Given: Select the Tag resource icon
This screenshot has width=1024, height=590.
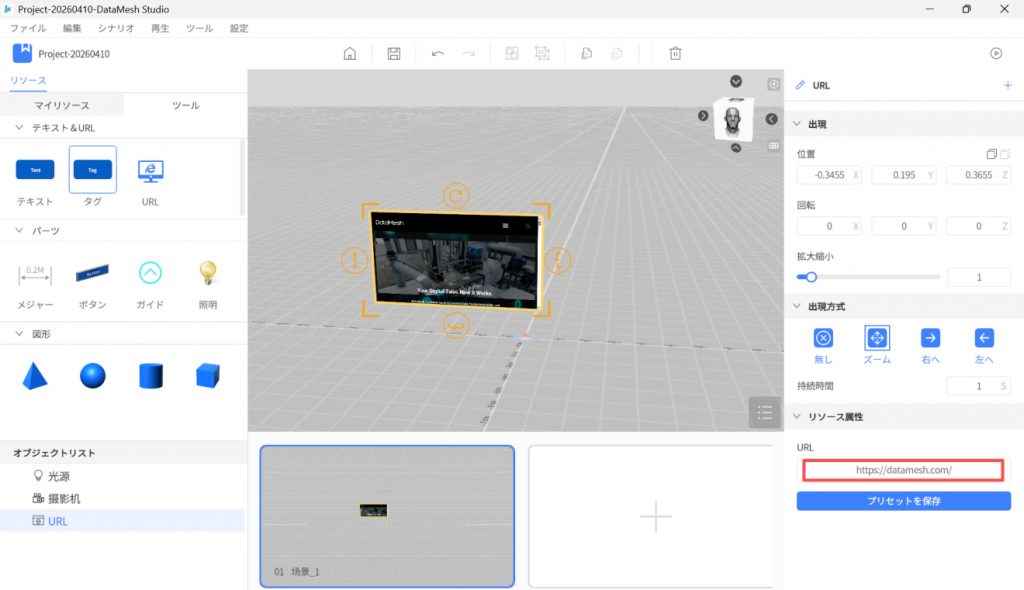Looking at the screenshot, I should [x=93, y=170].
